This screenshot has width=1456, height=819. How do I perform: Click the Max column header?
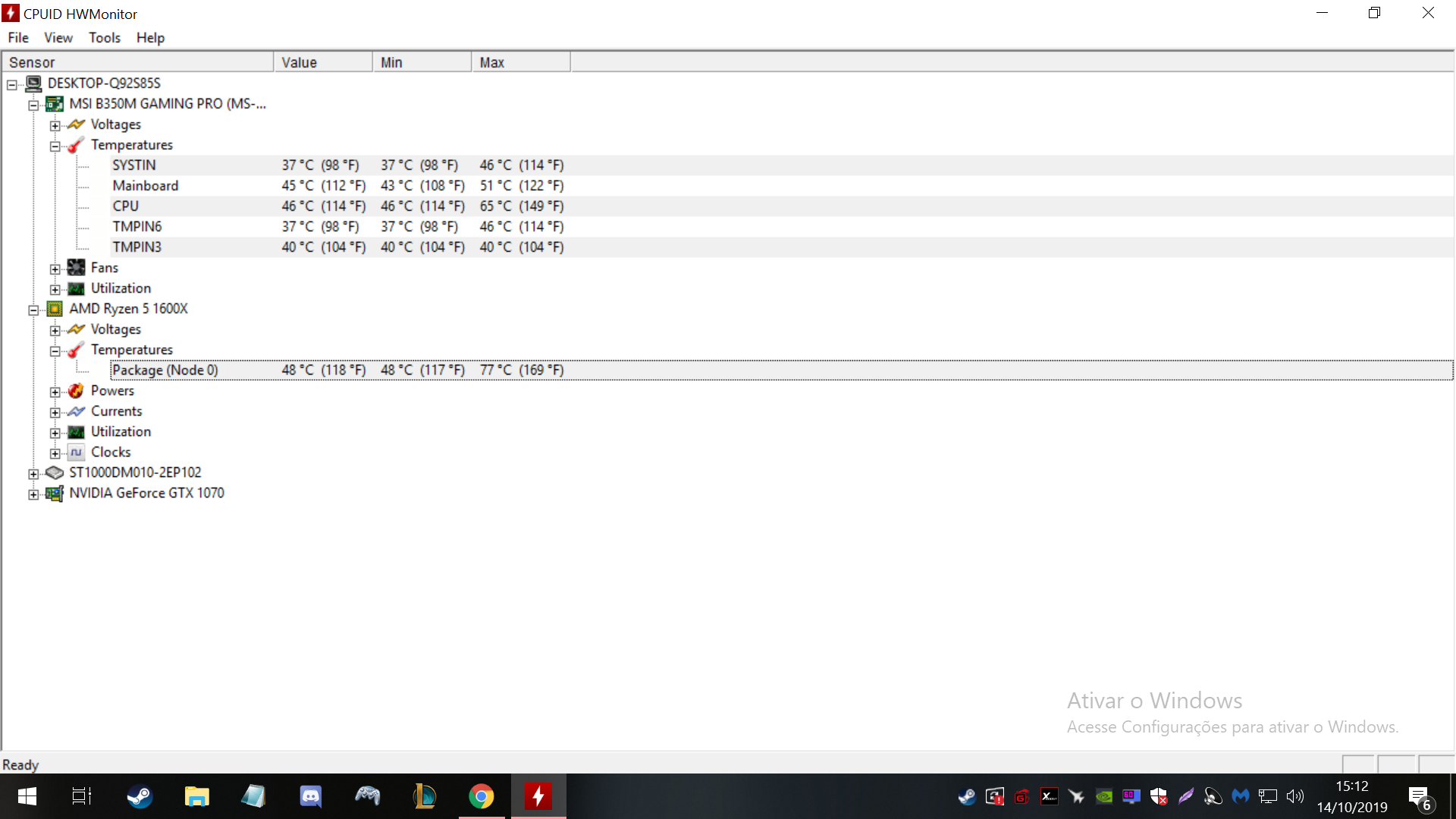pyautogui.click(x=521, y=62)
